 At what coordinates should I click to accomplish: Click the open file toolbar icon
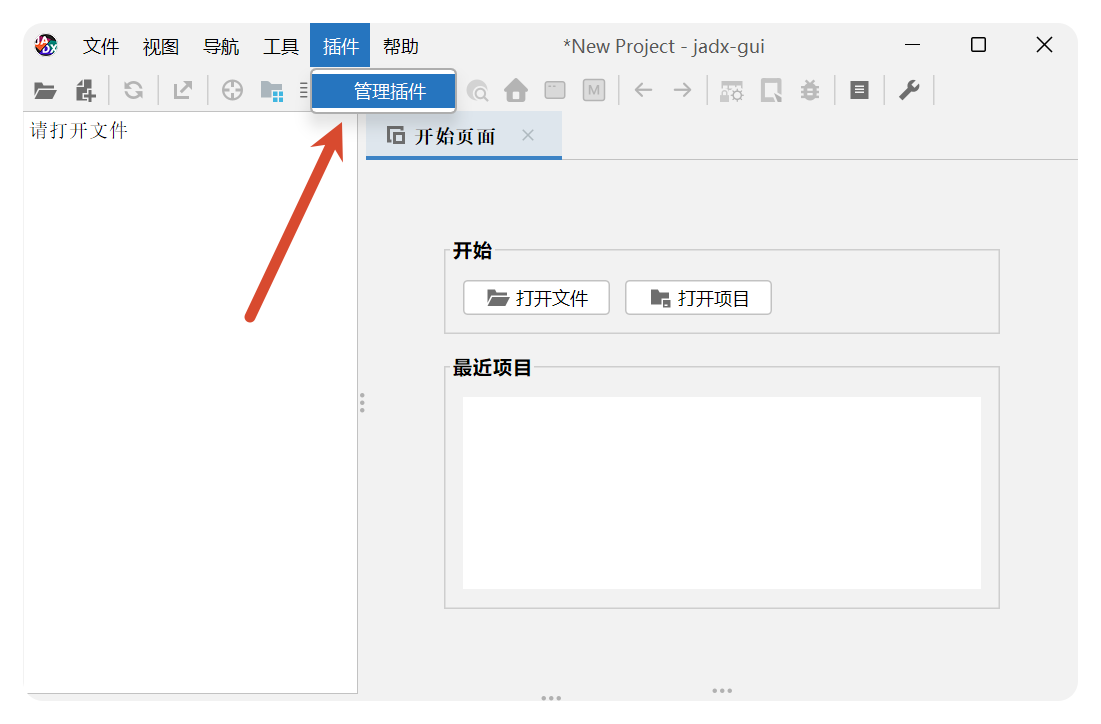click(x=45, y=91)
